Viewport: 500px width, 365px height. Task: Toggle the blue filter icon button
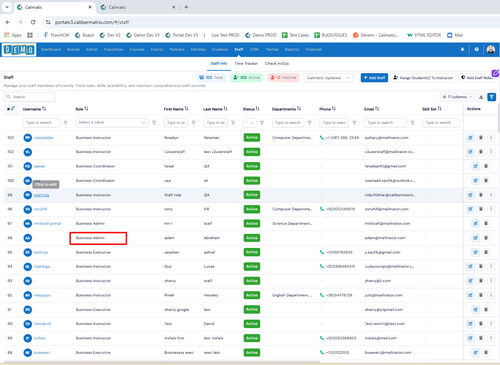pos(491,97)
